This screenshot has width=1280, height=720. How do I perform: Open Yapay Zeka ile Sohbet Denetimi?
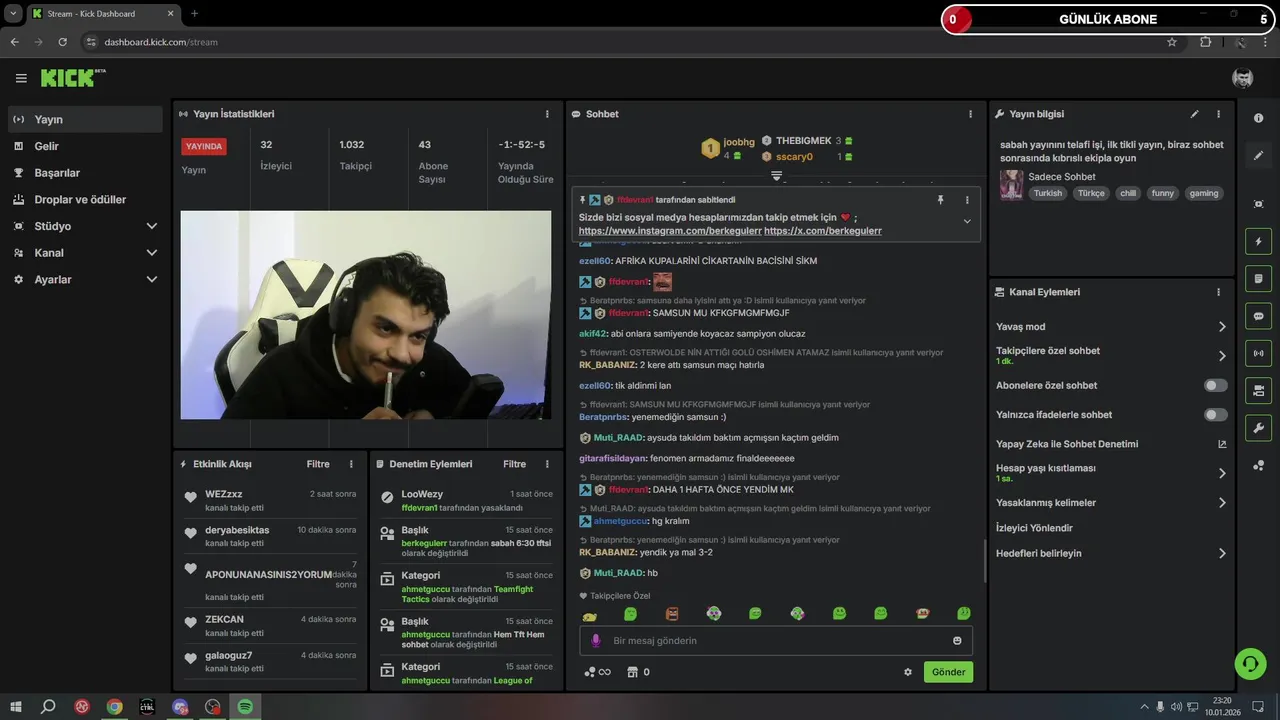(1111, 444)
